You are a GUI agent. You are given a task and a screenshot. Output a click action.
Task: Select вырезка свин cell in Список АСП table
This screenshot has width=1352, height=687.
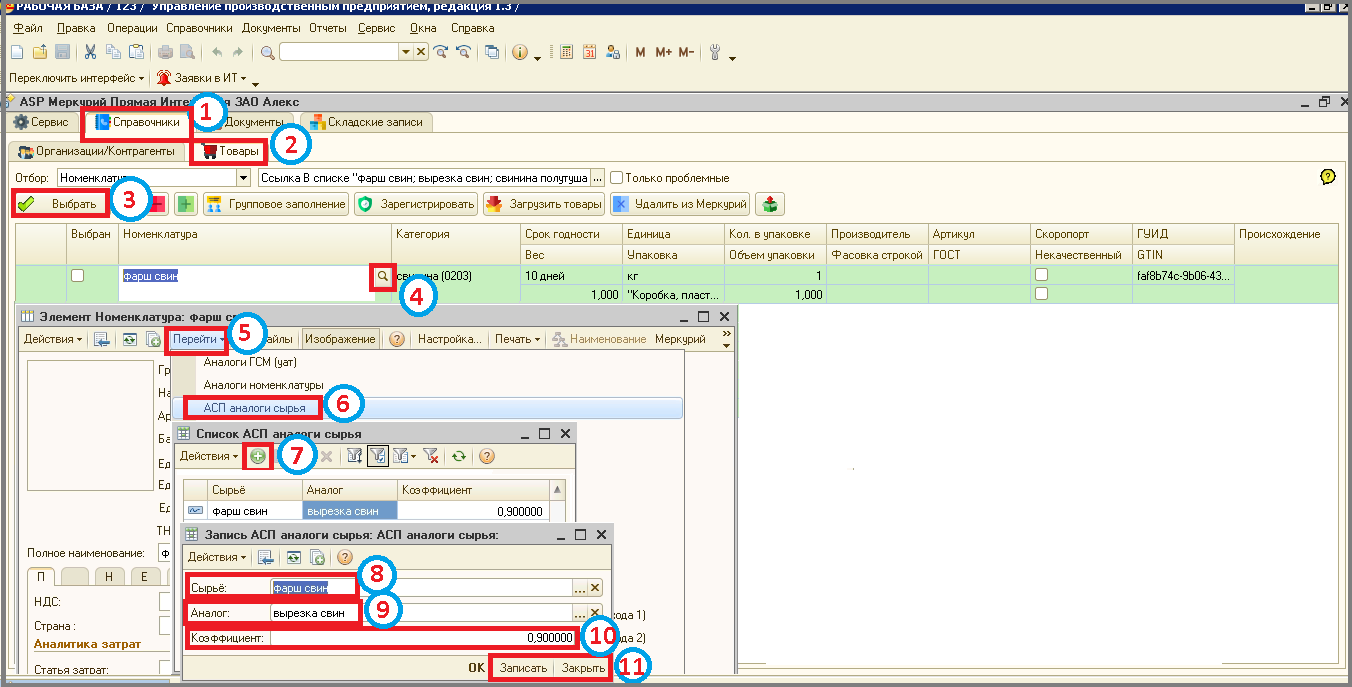[350, 511]
